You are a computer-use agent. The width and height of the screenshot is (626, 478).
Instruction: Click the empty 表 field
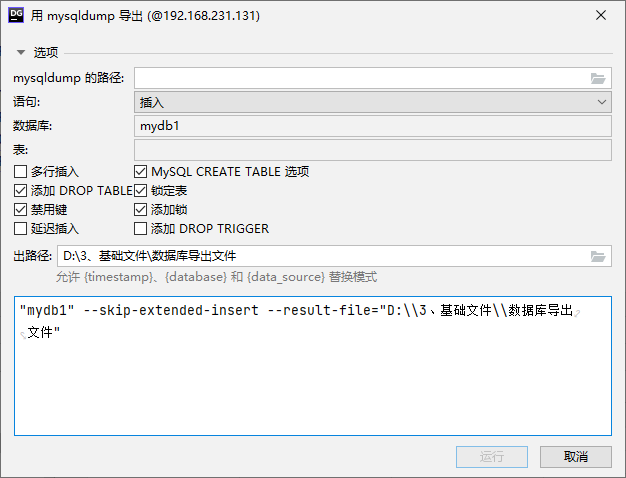click(x=372, y=150)
